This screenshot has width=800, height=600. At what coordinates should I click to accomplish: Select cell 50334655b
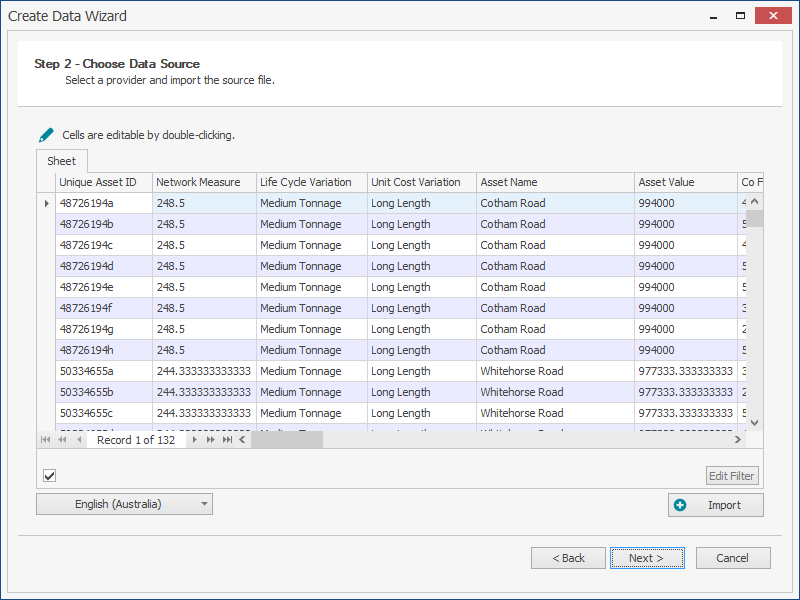coord(104,392)
